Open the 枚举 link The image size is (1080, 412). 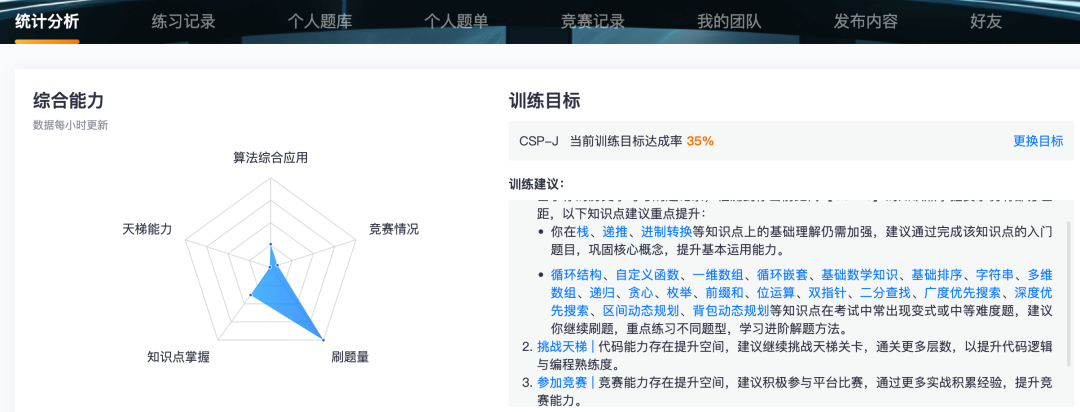tap(678, 292)
